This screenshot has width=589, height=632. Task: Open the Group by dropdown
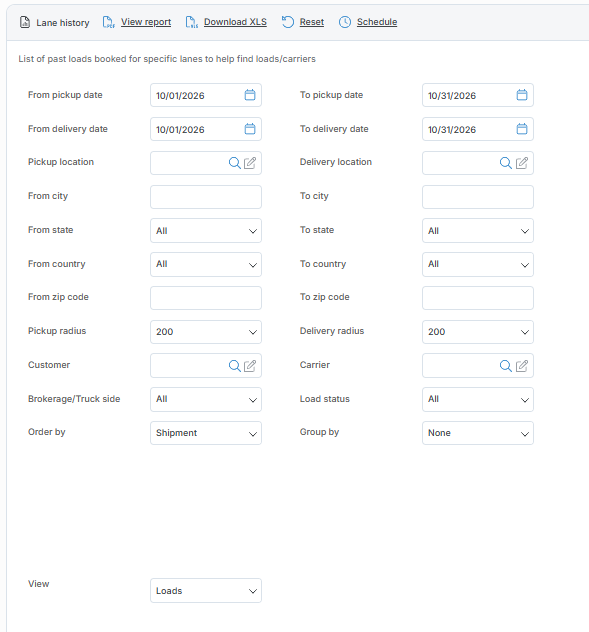tap(478, 433)
